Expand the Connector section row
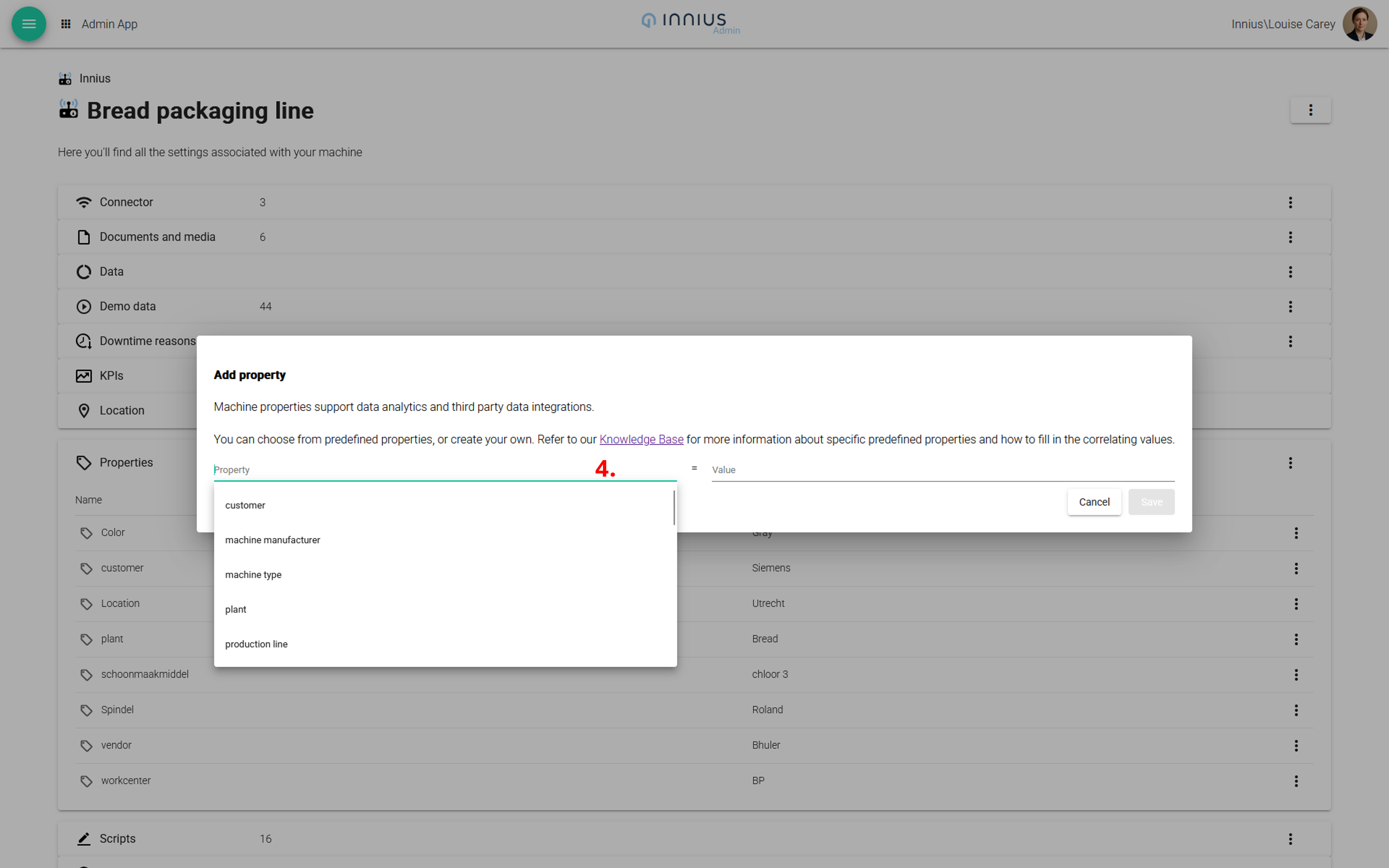 (694, 202)
